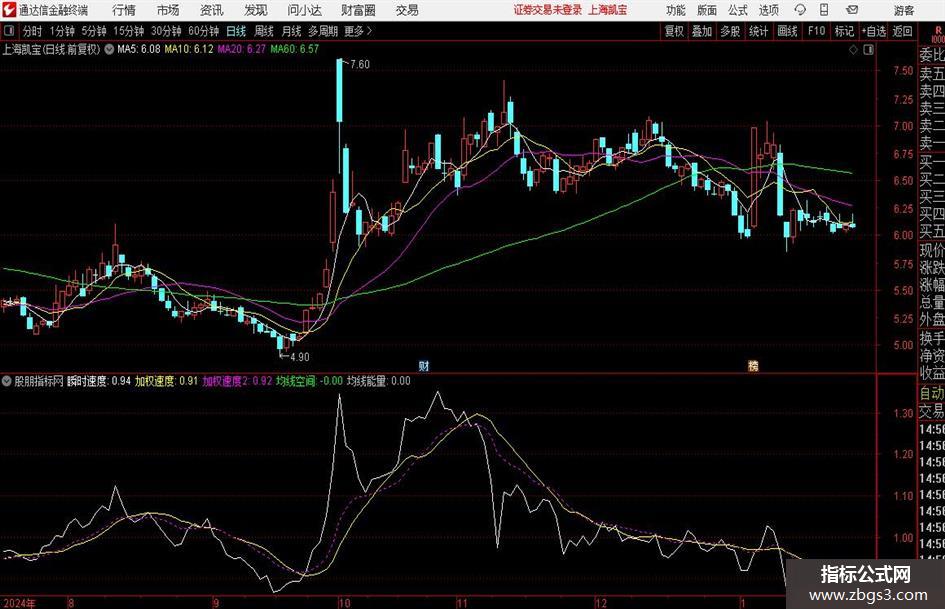The height and width of the screenshot is (609, 945).
Task: Open the 交易 menu
Action: click(x=407, y=10)
